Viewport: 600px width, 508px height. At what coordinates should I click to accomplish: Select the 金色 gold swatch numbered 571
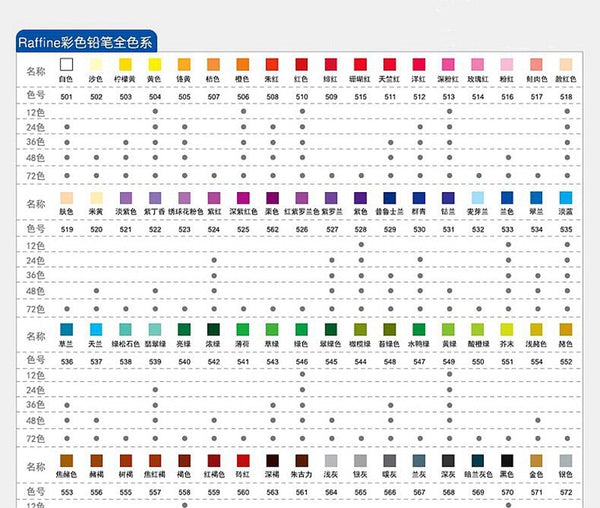537,459
